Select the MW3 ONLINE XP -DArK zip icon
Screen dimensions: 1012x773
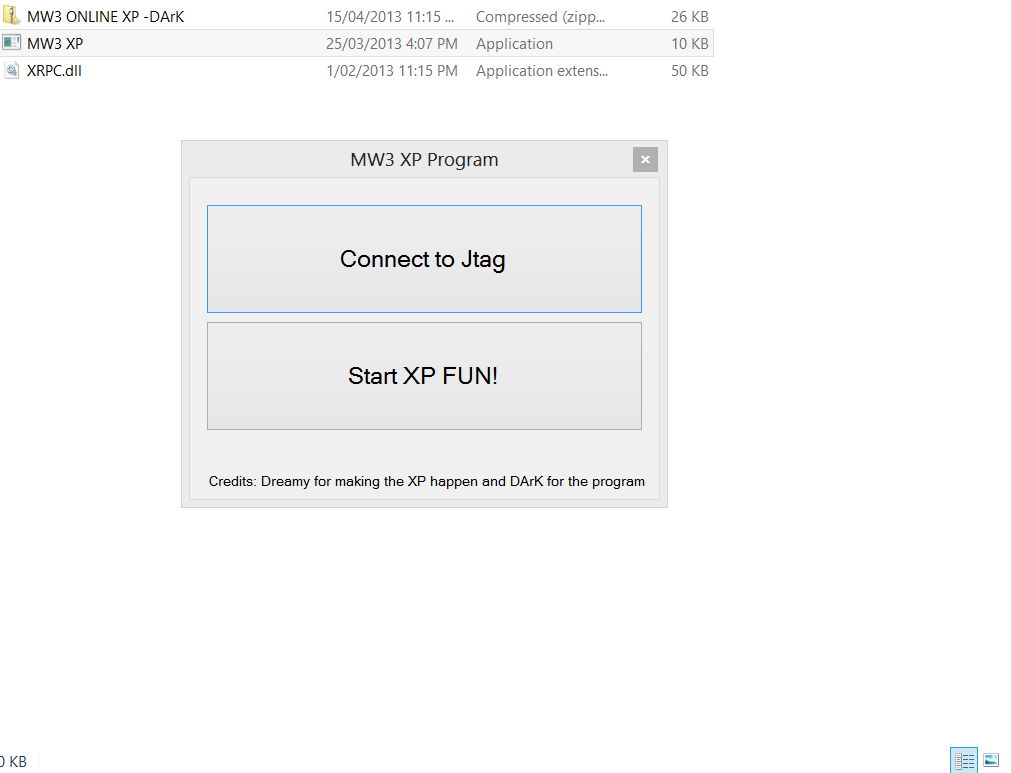click(x=12, y=16)
